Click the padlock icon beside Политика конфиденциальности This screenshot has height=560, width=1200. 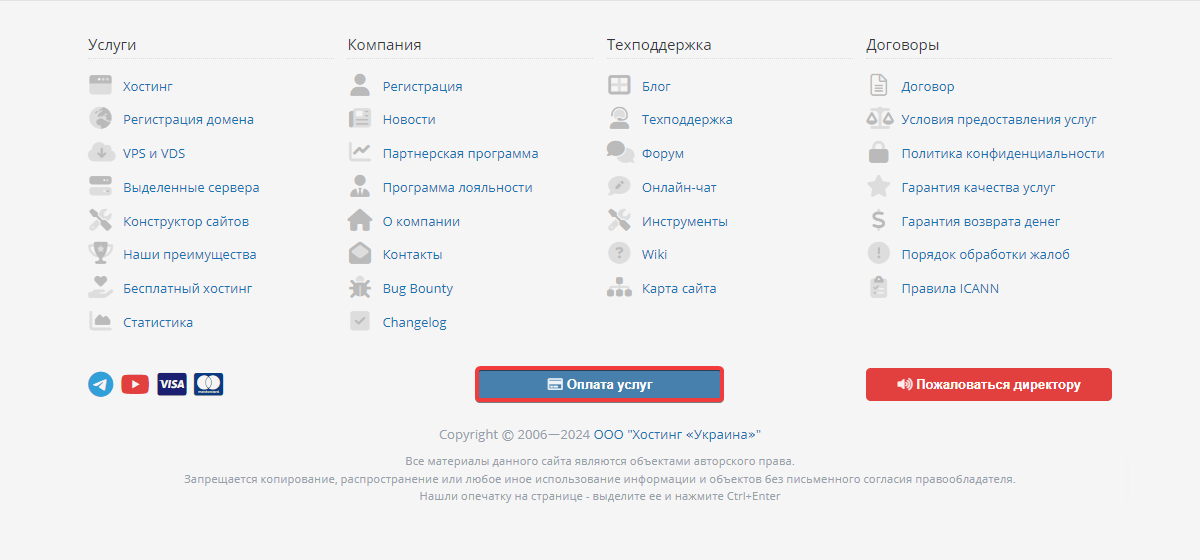(878, 153)
